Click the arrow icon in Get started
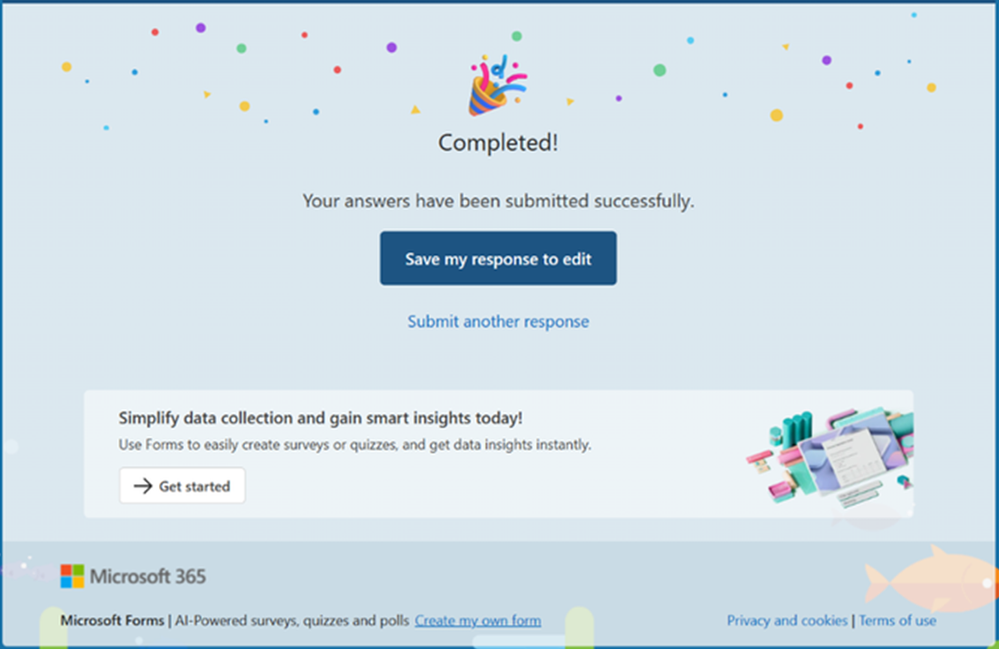Screen dimensions: 999x649 click(x=143, y=486)
